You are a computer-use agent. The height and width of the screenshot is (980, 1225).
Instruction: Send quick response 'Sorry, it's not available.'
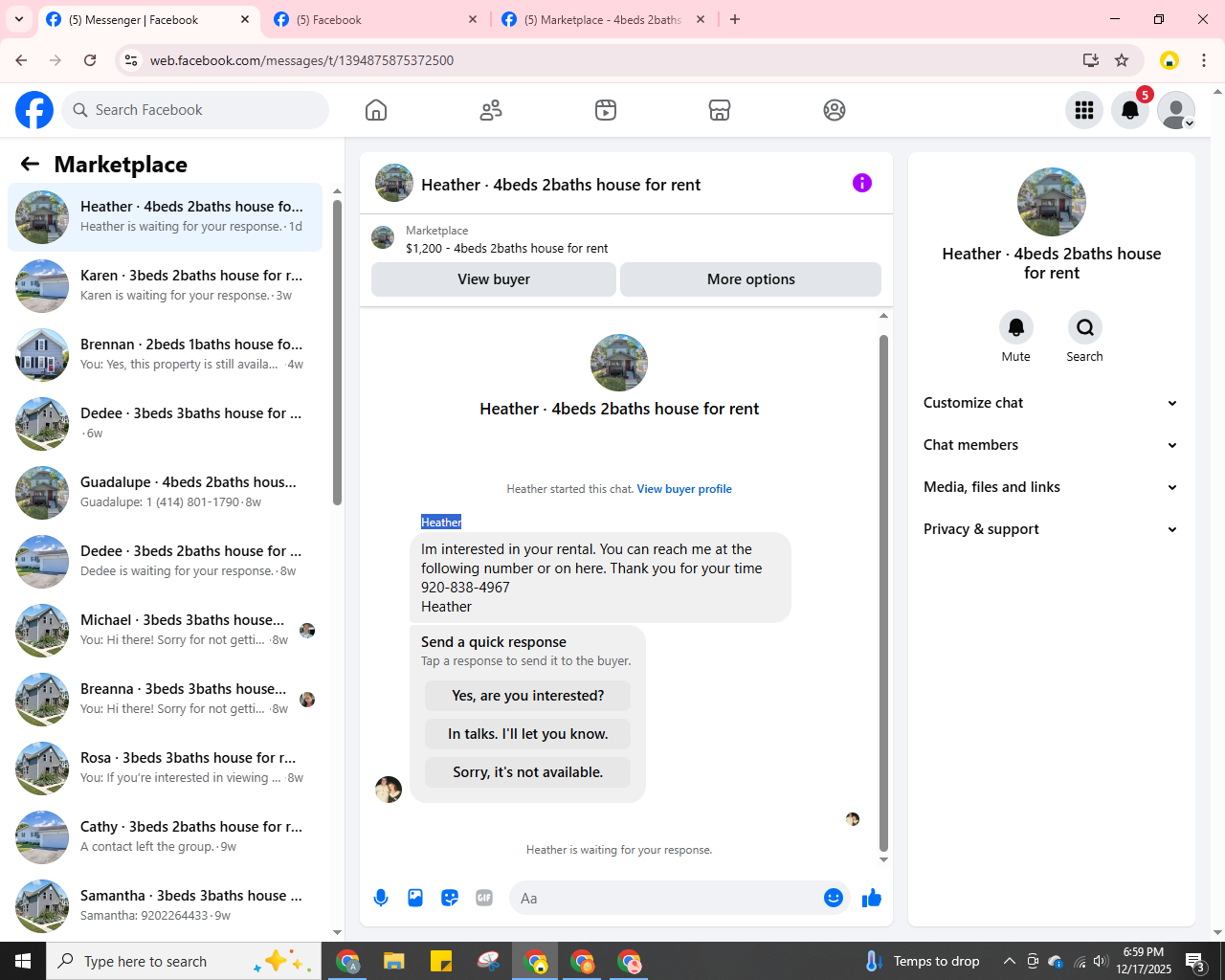(528, 772)
